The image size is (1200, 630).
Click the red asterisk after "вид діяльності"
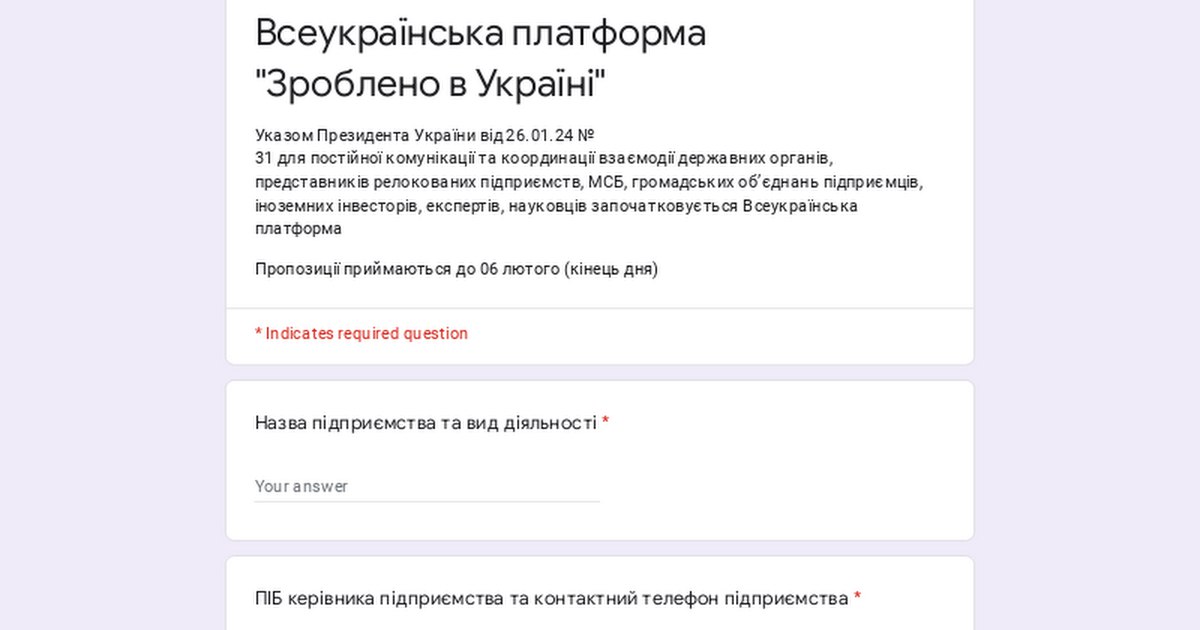(x=605, y=423)
